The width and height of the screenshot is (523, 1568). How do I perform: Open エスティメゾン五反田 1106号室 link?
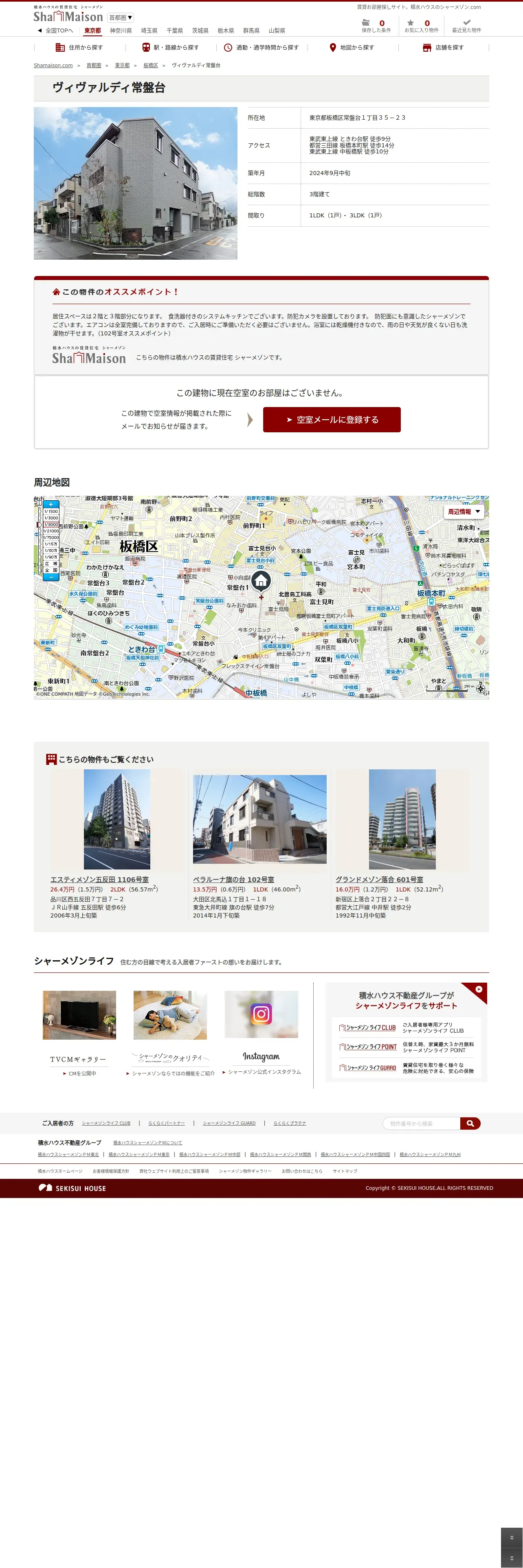click(x=99, y=880)
